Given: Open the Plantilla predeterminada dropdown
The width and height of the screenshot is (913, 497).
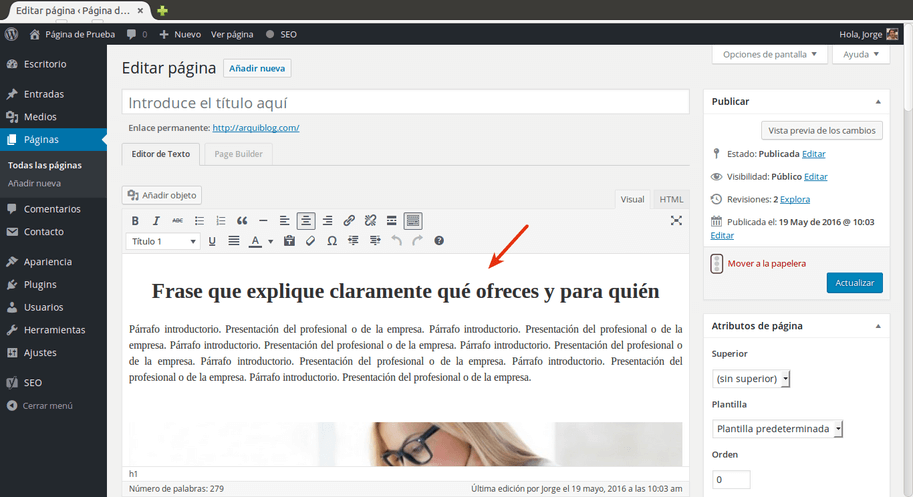Looking at the screenshot, I should click(777, 428).
